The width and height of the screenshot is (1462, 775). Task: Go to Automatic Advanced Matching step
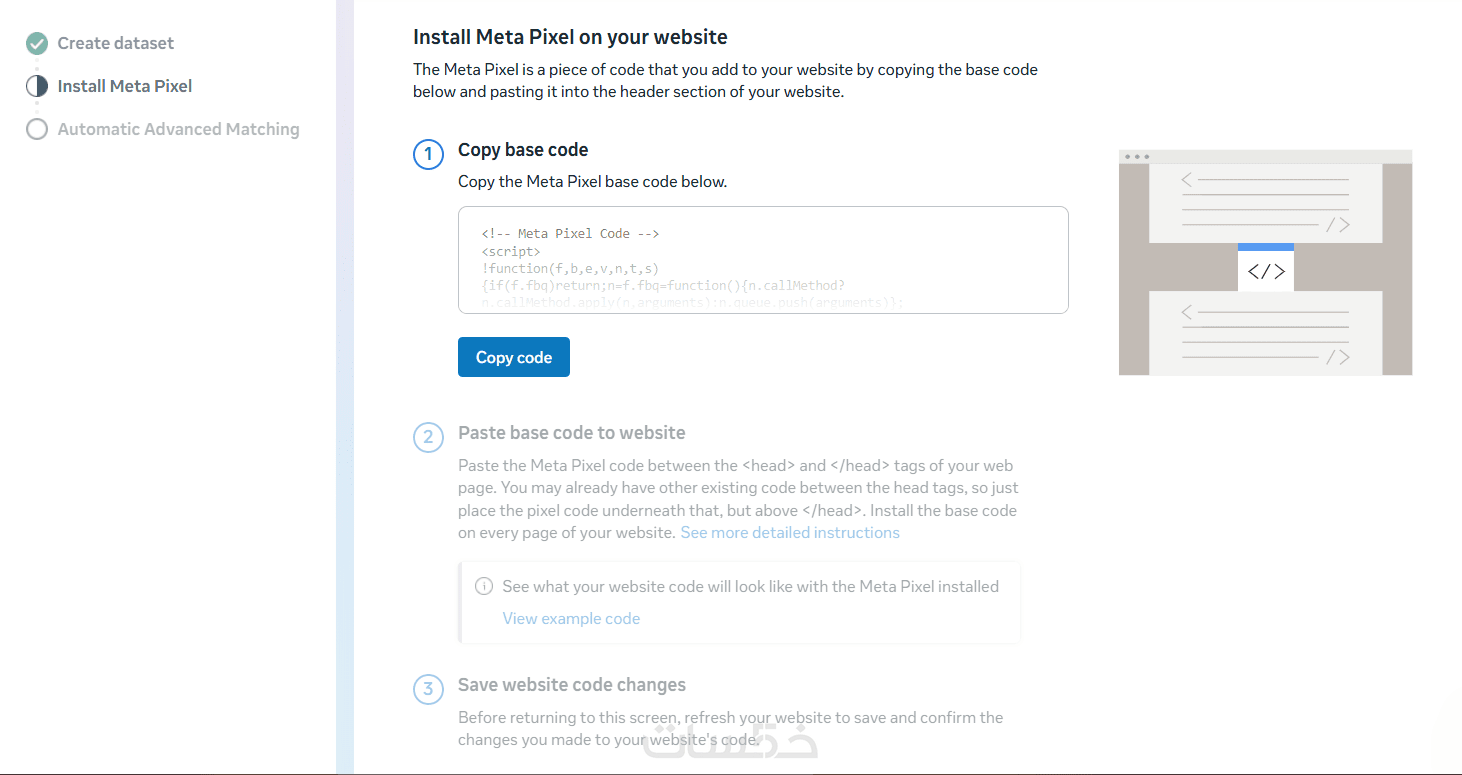coord(178,129)
